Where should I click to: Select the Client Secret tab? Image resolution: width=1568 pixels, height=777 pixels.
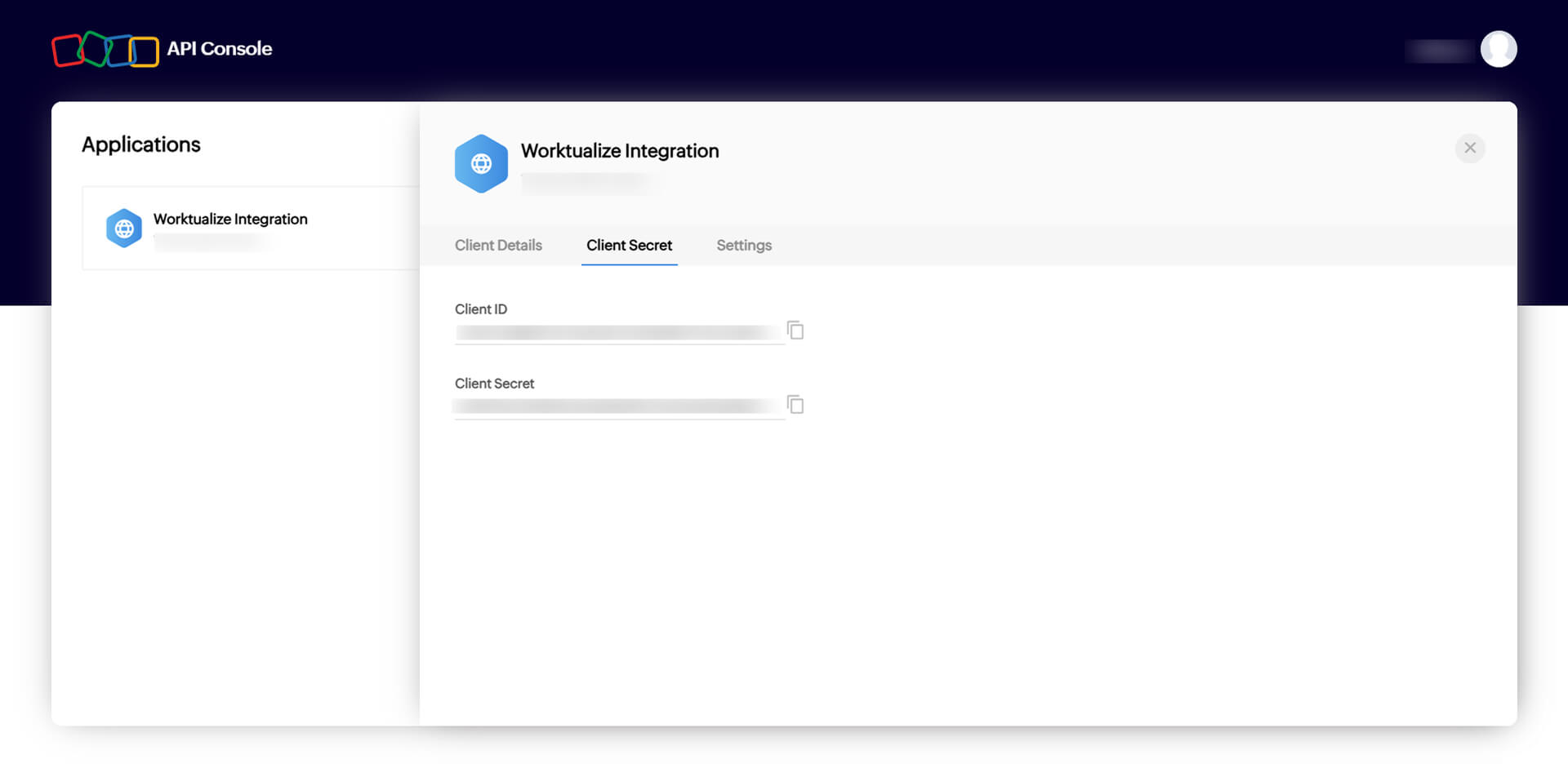tap(629, 245)
